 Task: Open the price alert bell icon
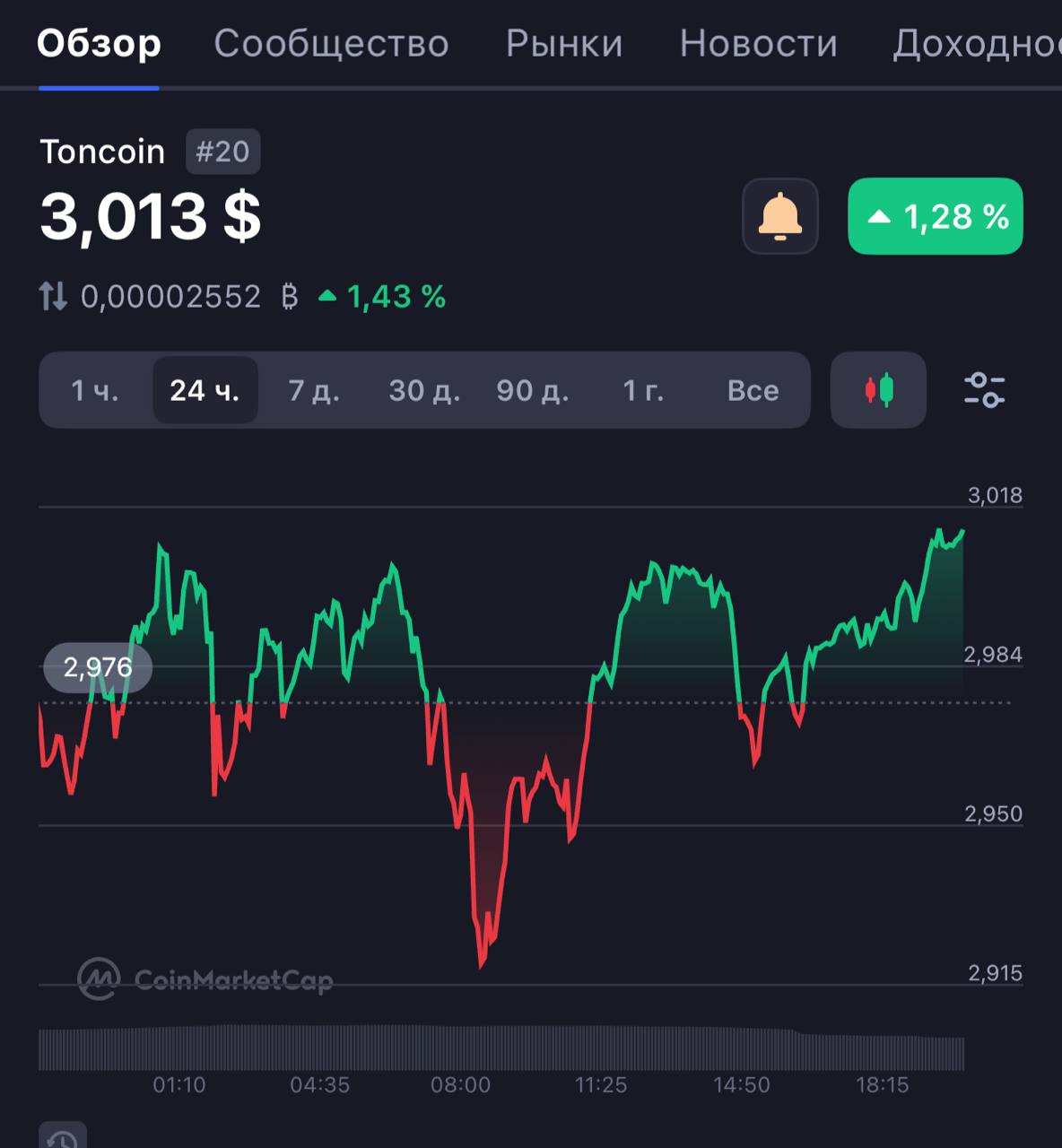[779, 216]
